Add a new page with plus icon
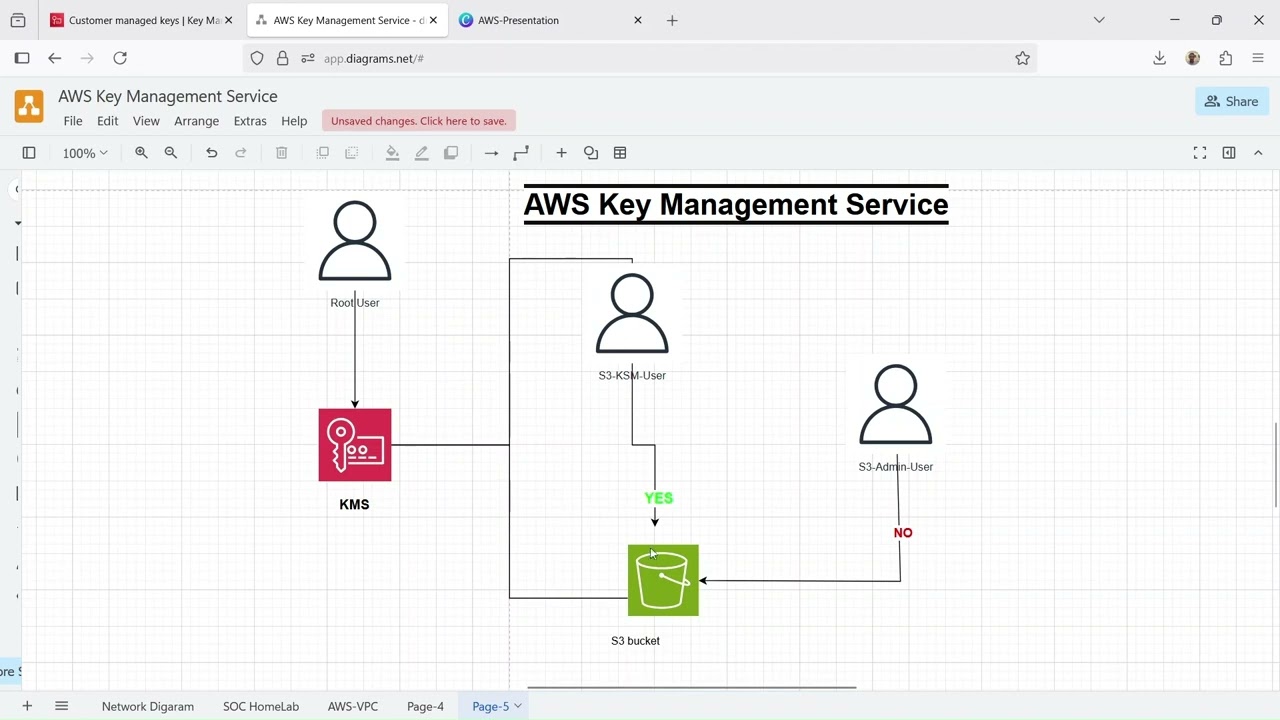Image resolution: width=1280 pixels, height=720 pixels. [27, 706]
